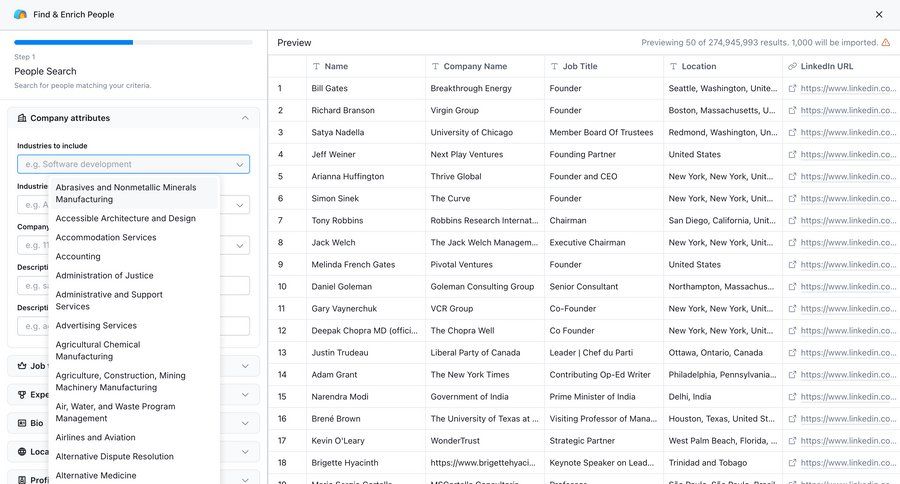Select Accounting industry option
The width and height of the screenshot is (900, 484).
coord(134,256)
